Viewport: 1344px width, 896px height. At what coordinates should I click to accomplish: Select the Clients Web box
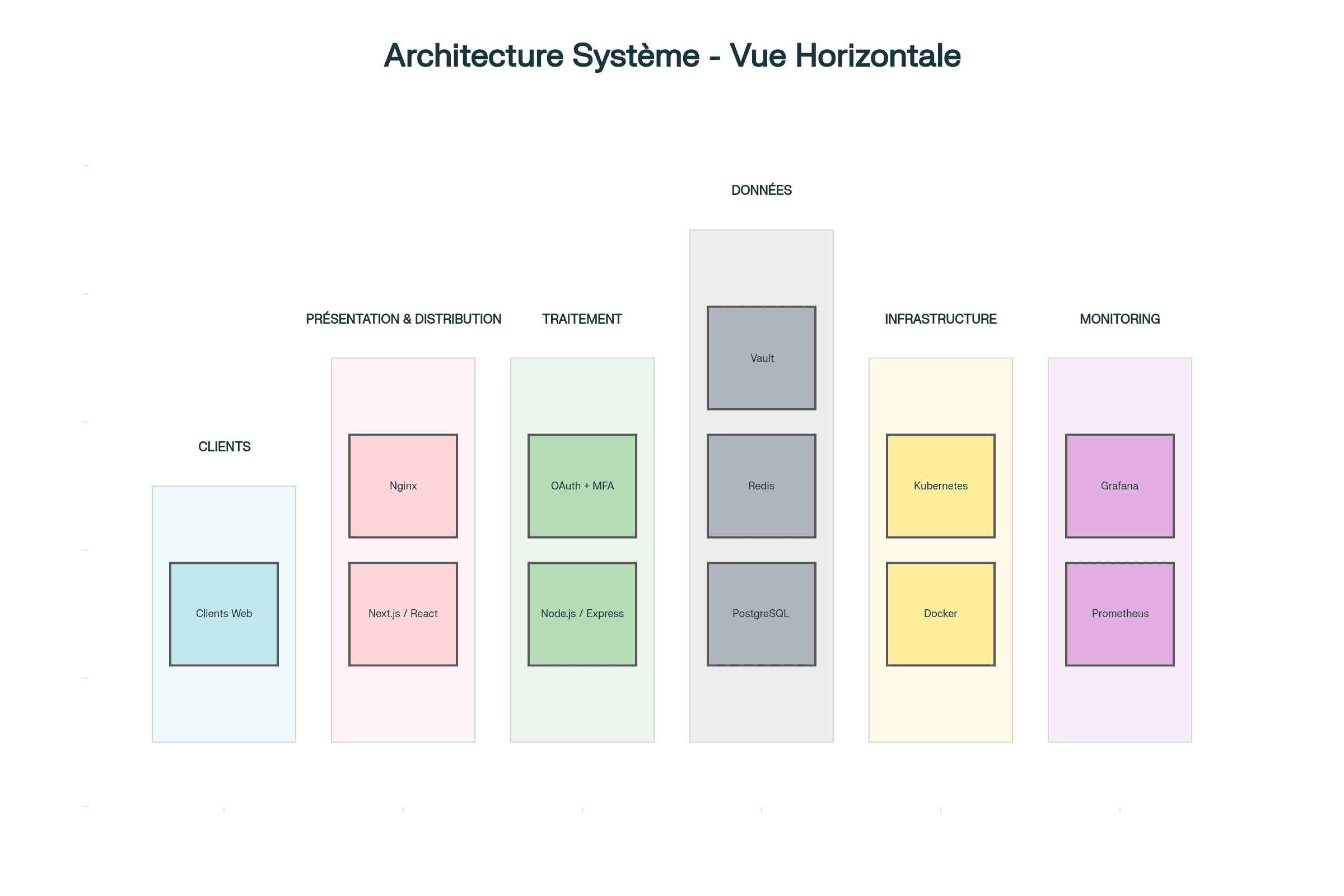click(224, 614)
